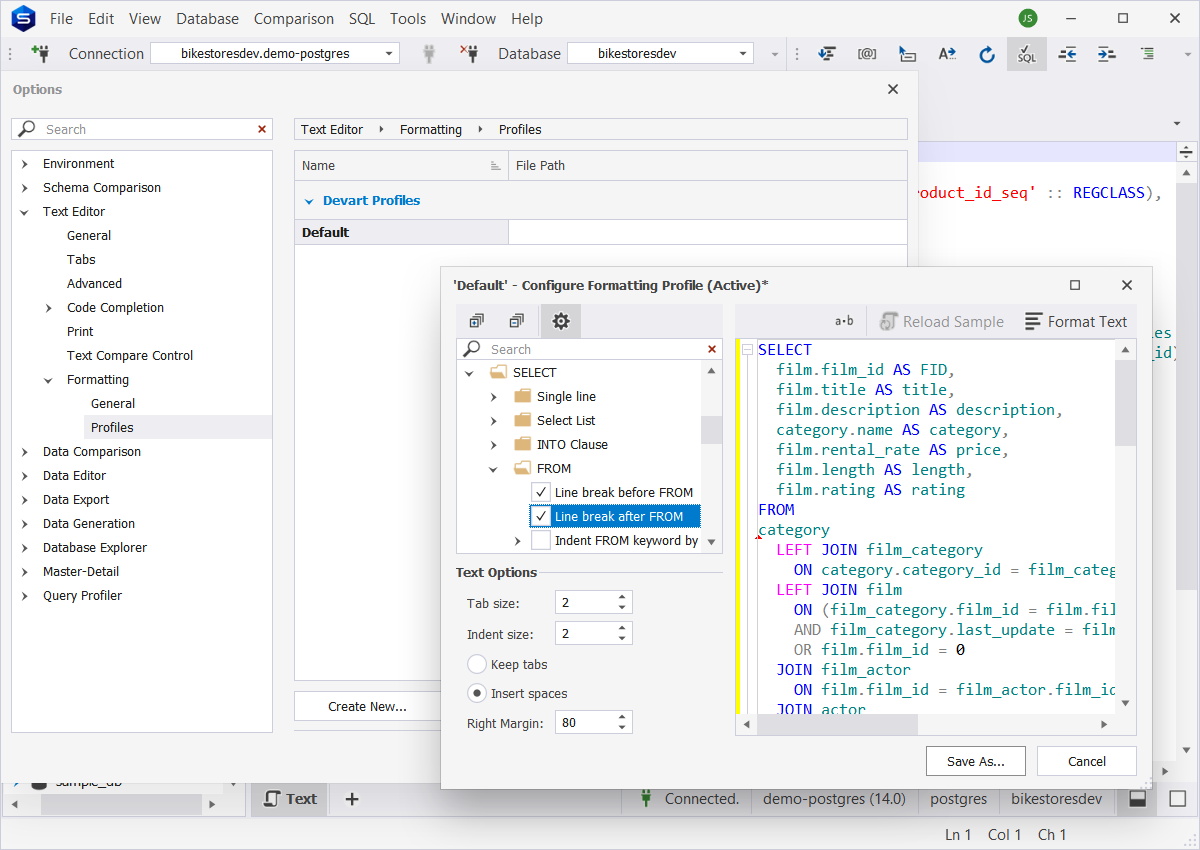Select the Decrease Indent toolbar icon
1200x850 pixels.
point(1066,54)
